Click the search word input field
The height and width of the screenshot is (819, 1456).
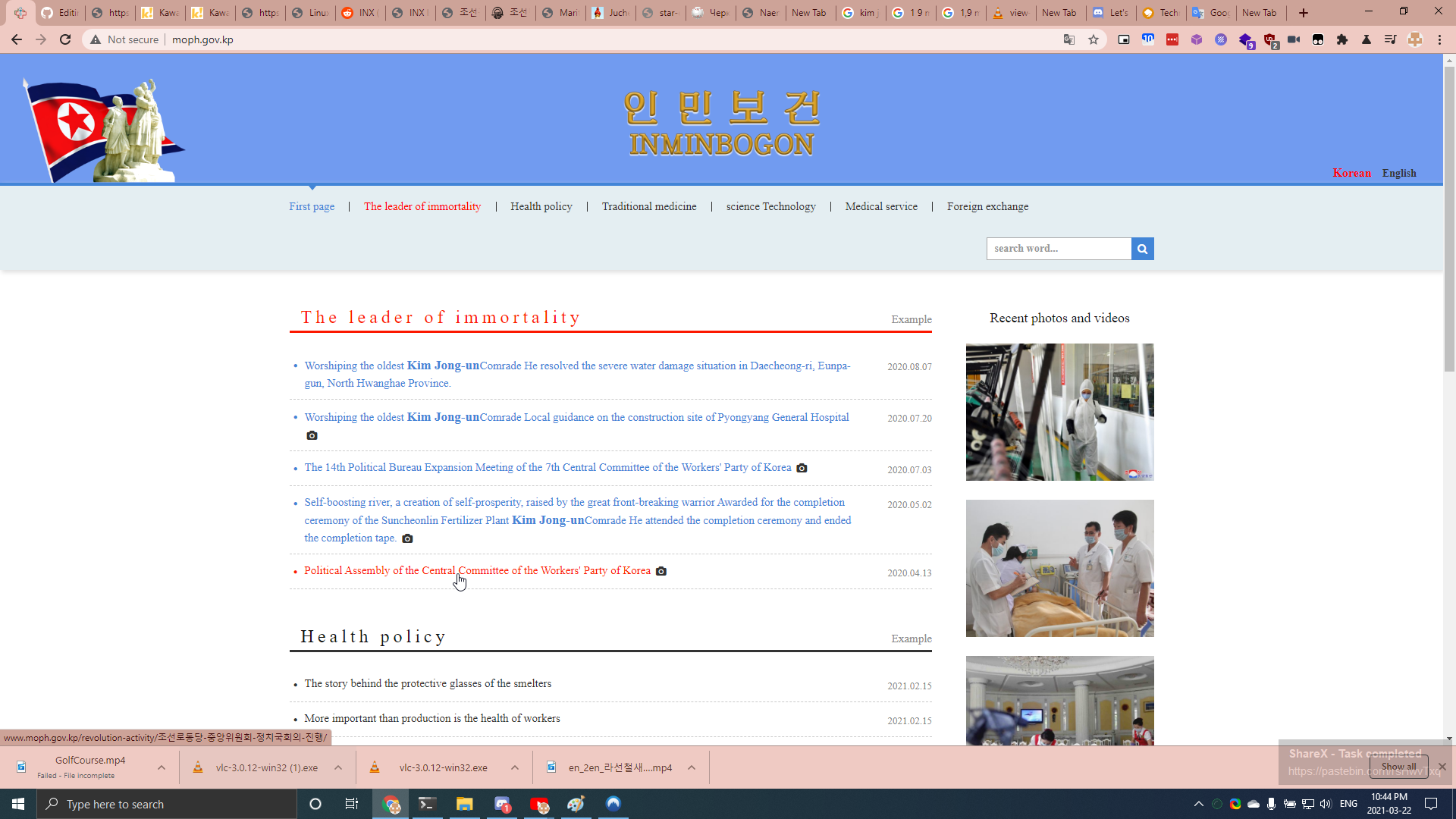pyautogui.click(x=1059, y=249)
